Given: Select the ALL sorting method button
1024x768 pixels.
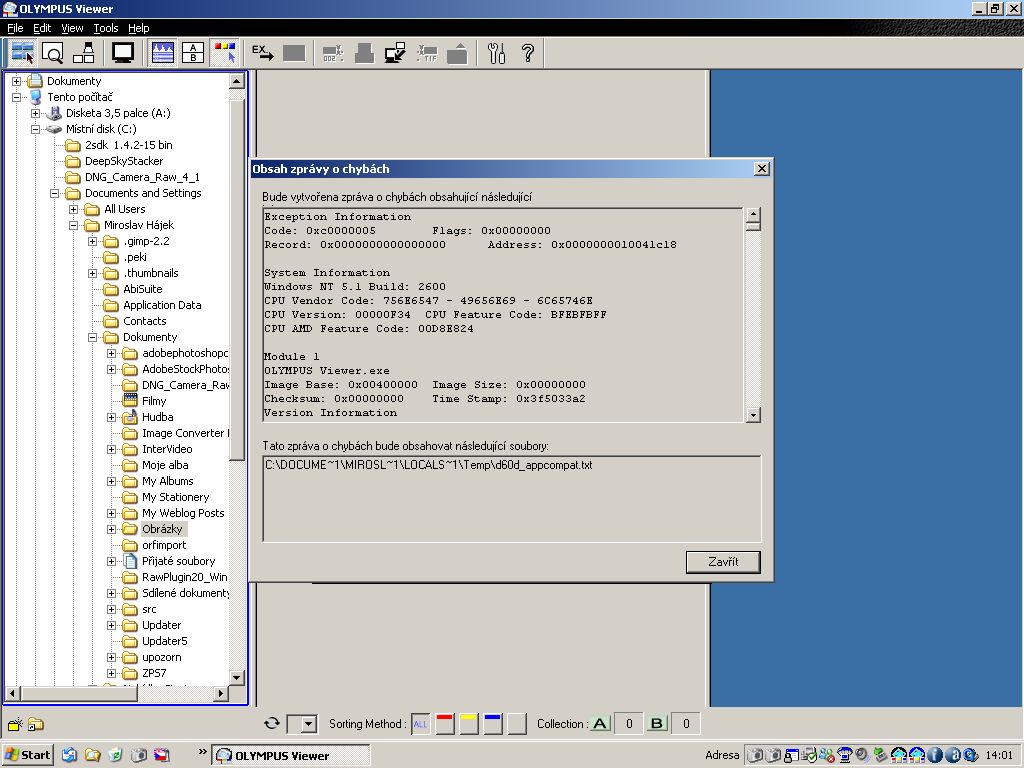Looking at the screenshot, I should coord(421,724).
